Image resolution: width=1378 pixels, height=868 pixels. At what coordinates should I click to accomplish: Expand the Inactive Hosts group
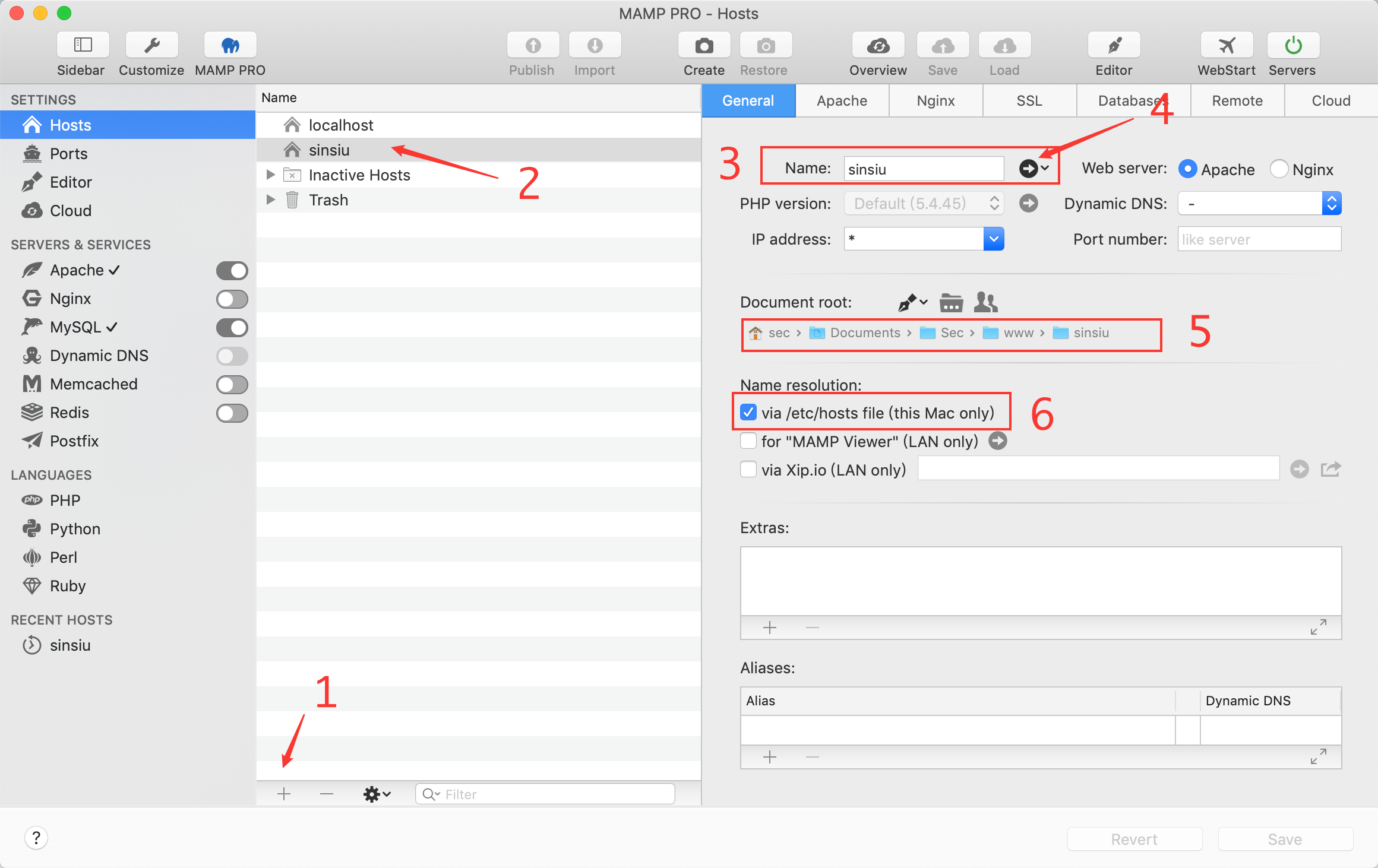[x=271, y=175]
